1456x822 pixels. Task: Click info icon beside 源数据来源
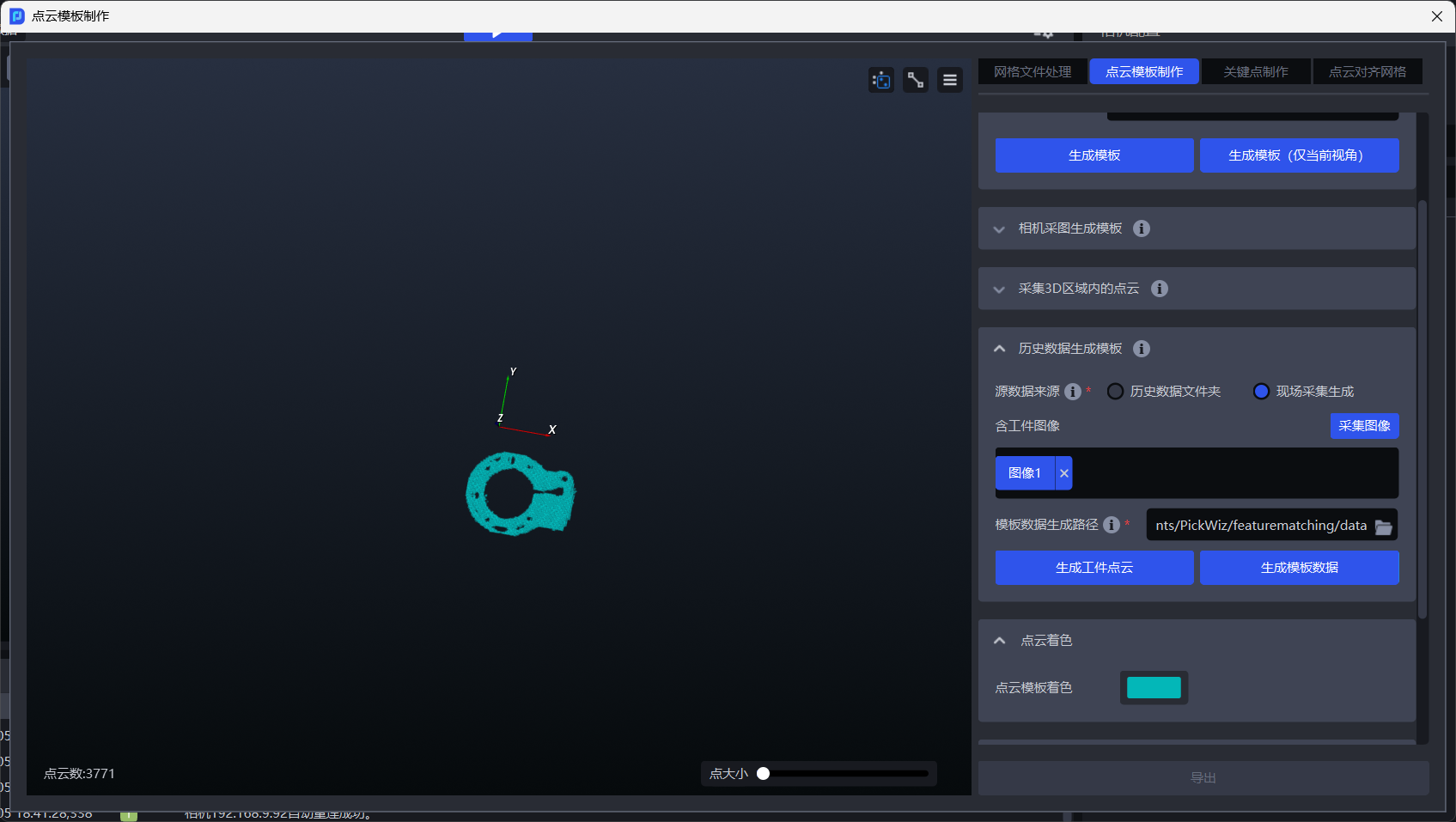pyautogui.click(x=1073, y=392)
